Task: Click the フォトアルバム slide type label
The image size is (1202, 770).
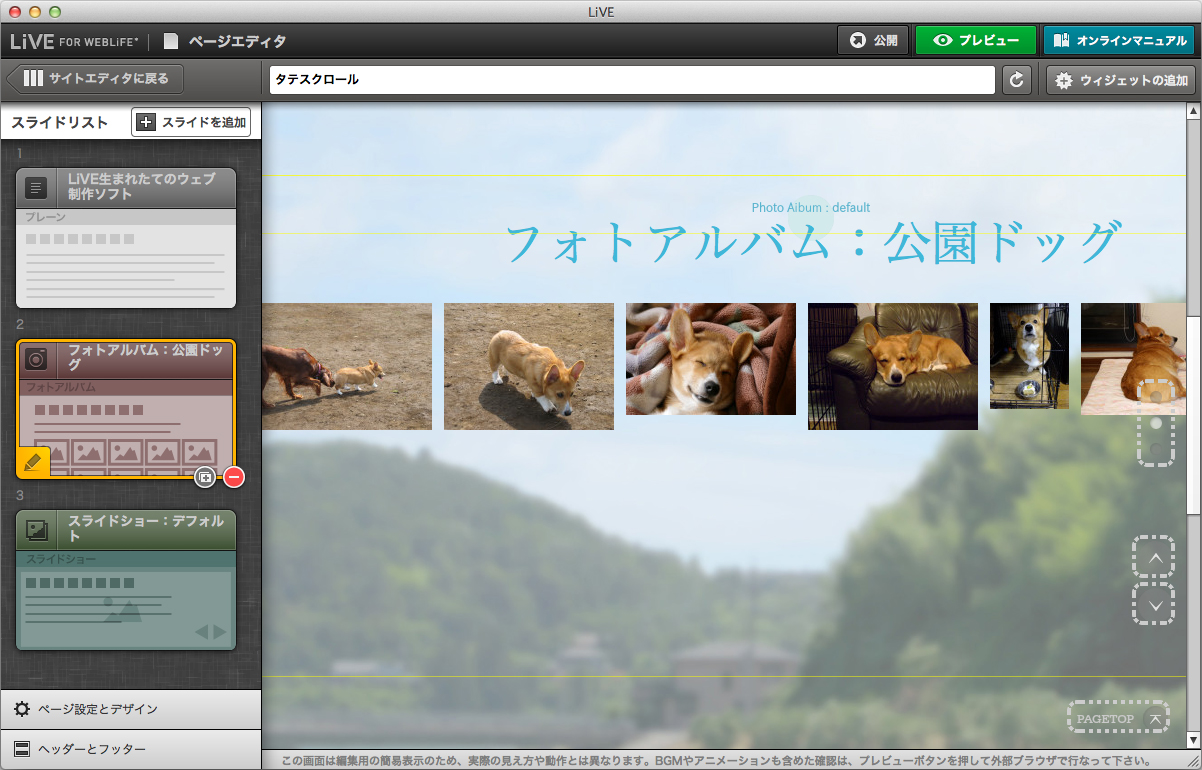Action: click(x=61, y=387)
